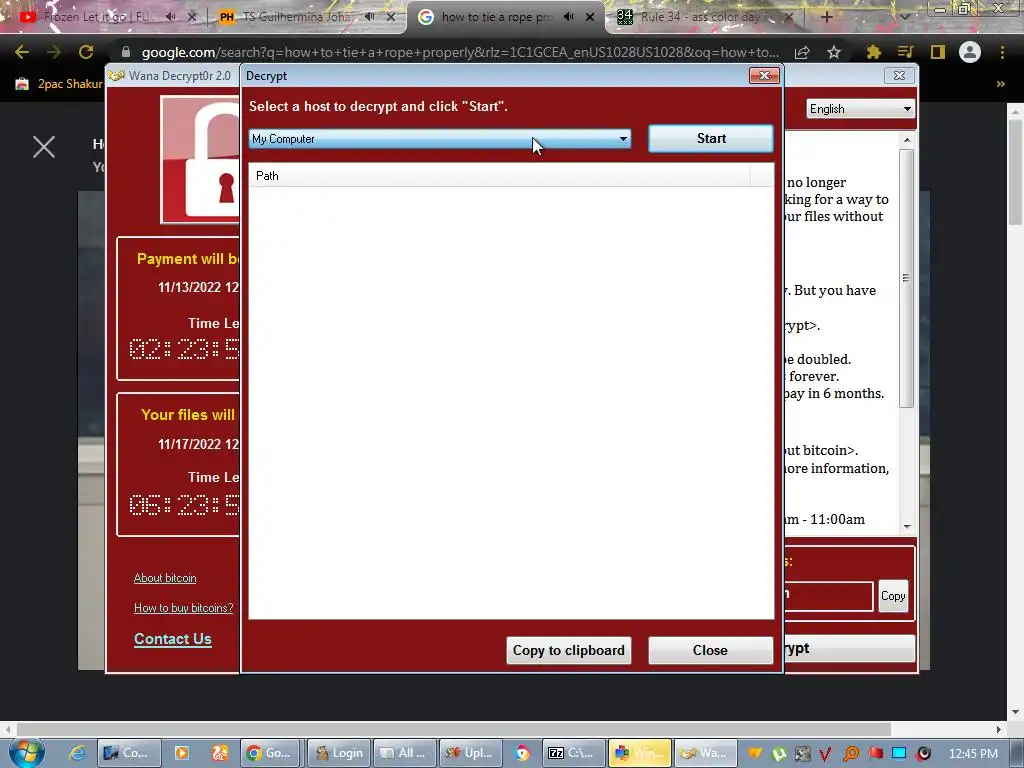Focus the google.com address bar
Screen dimensions: 1024x768
point(460,52)
